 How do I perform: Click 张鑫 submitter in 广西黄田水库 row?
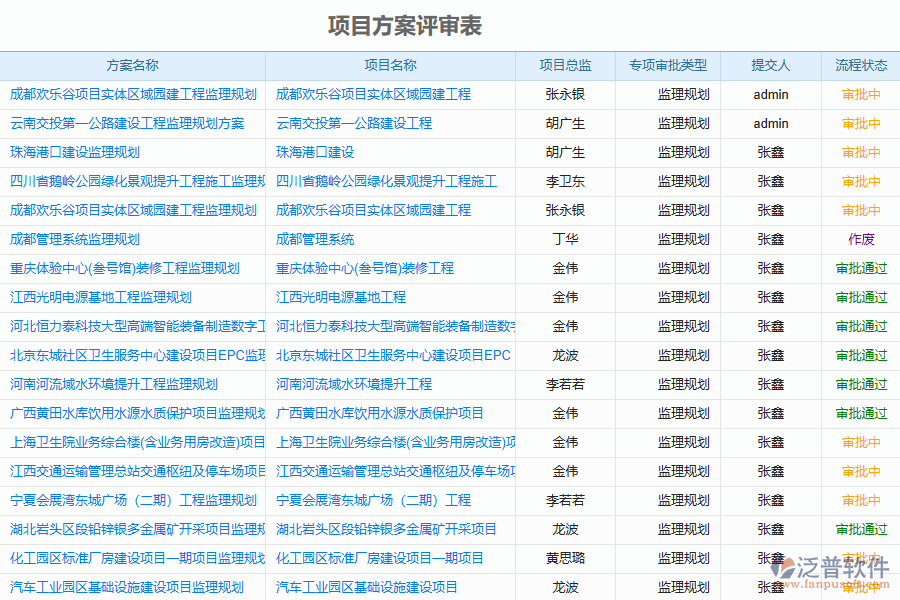(x=771, y=413)
